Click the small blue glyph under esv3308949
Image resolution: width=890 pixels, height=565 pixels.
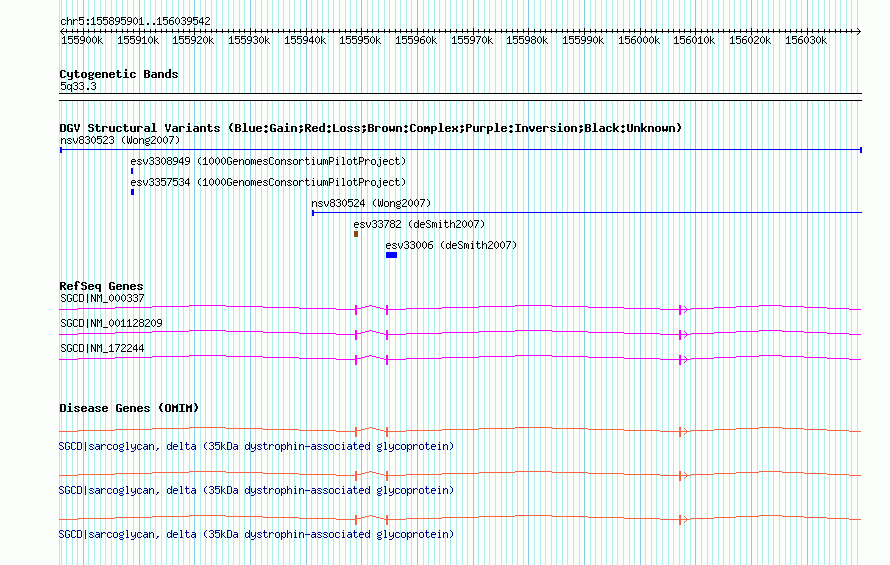132,171
